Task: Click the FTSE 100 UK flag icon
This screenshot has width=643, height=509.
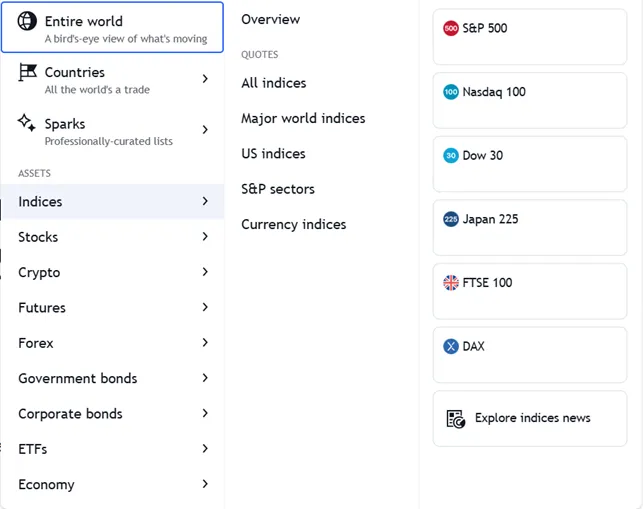Action: pyautogui.click(x=450, y=283)
